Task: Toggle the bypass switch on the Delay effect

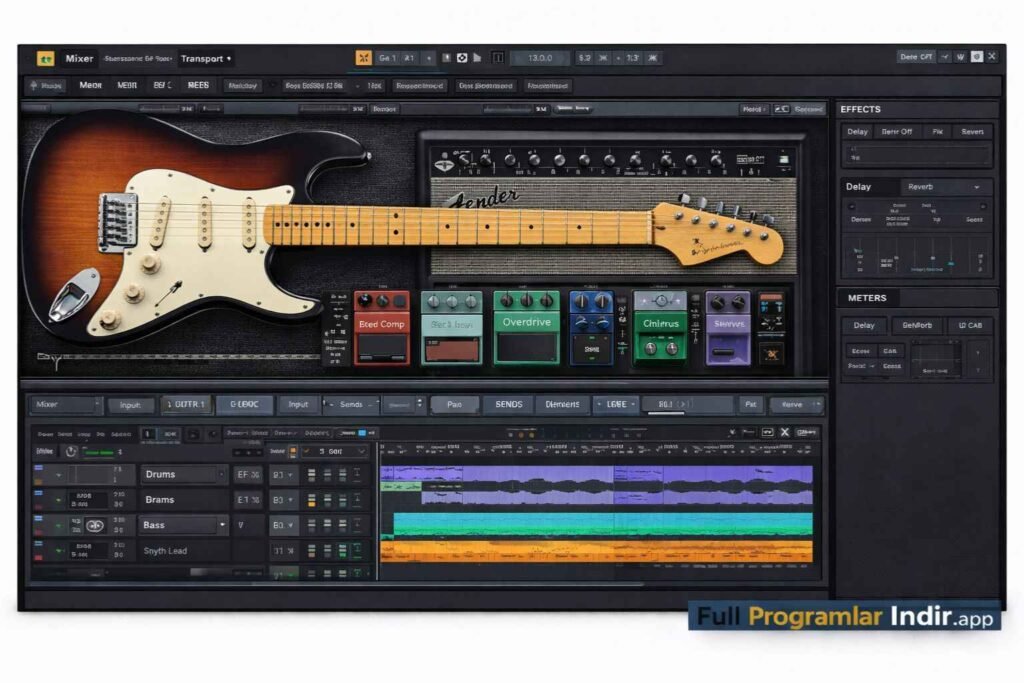Action: [x=897, y=132]
